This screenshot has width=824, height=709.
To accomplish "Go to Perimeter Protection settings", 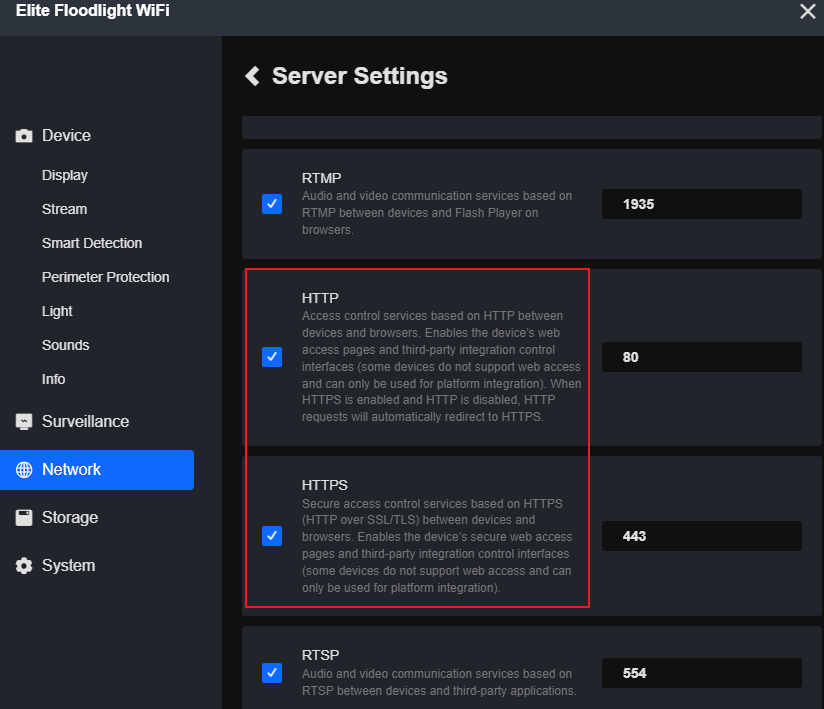I will click(x=105, y=276).
